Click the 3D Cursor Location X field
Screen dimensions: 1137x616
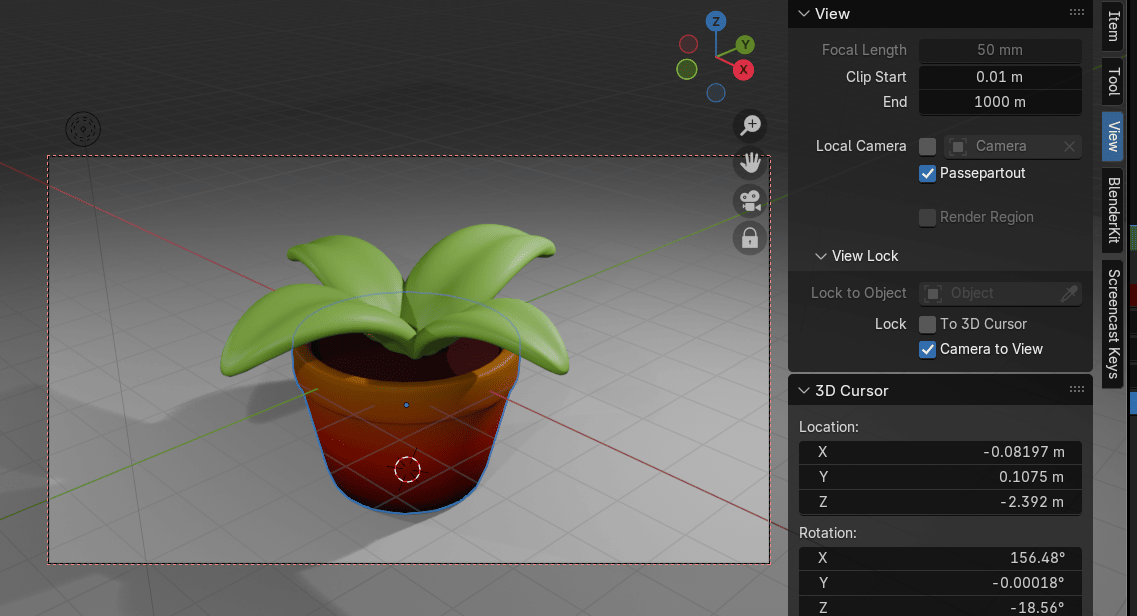(x=939, y=452)
